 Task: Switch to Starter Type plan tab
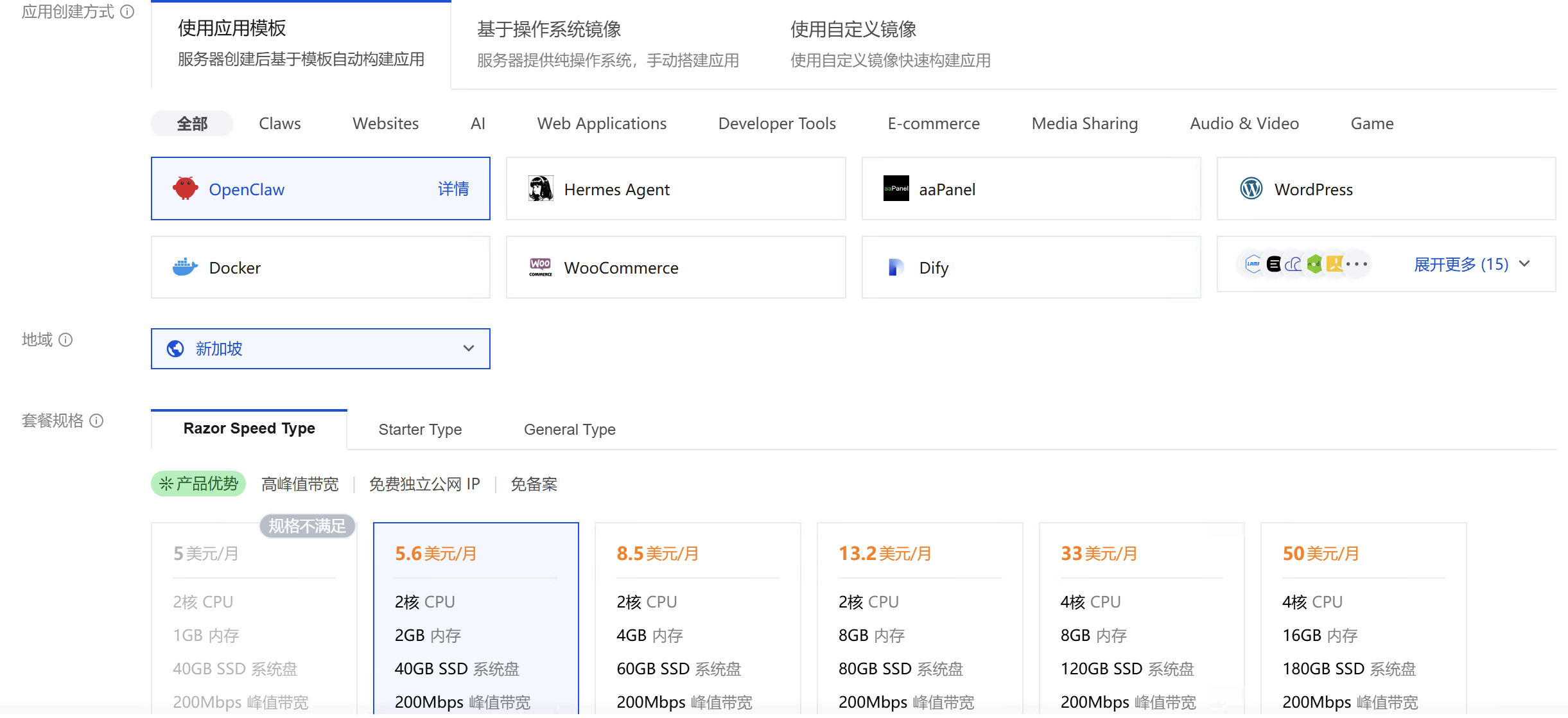click(x=420, y=429)
